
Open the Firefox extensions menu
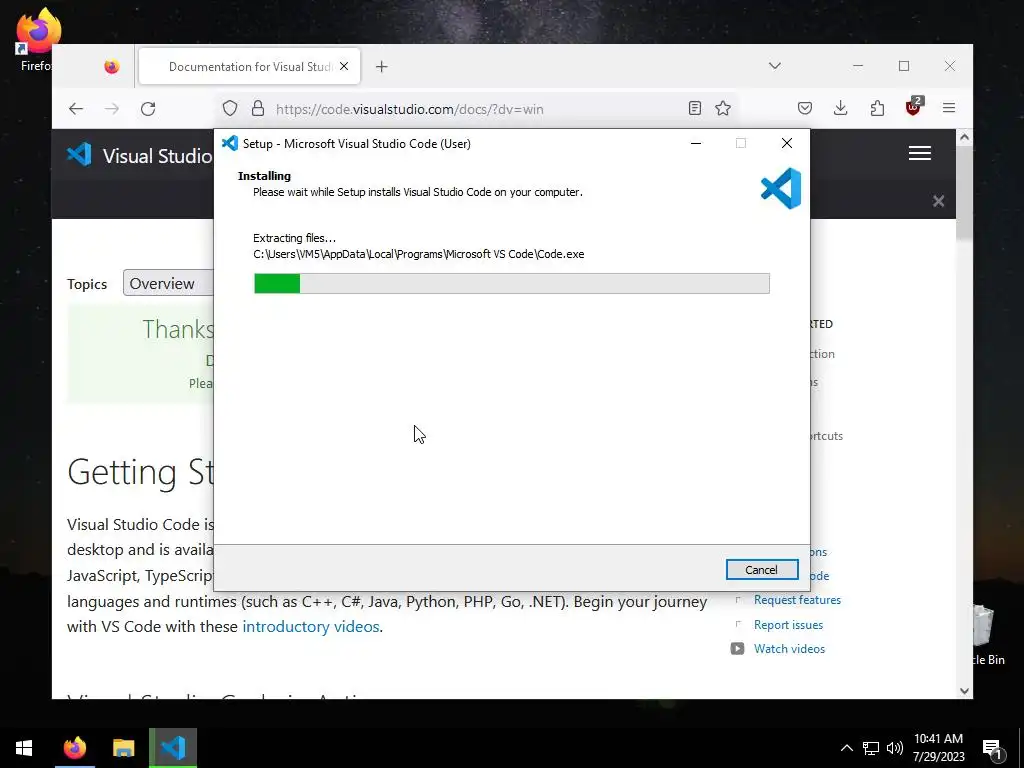point(877,108)
